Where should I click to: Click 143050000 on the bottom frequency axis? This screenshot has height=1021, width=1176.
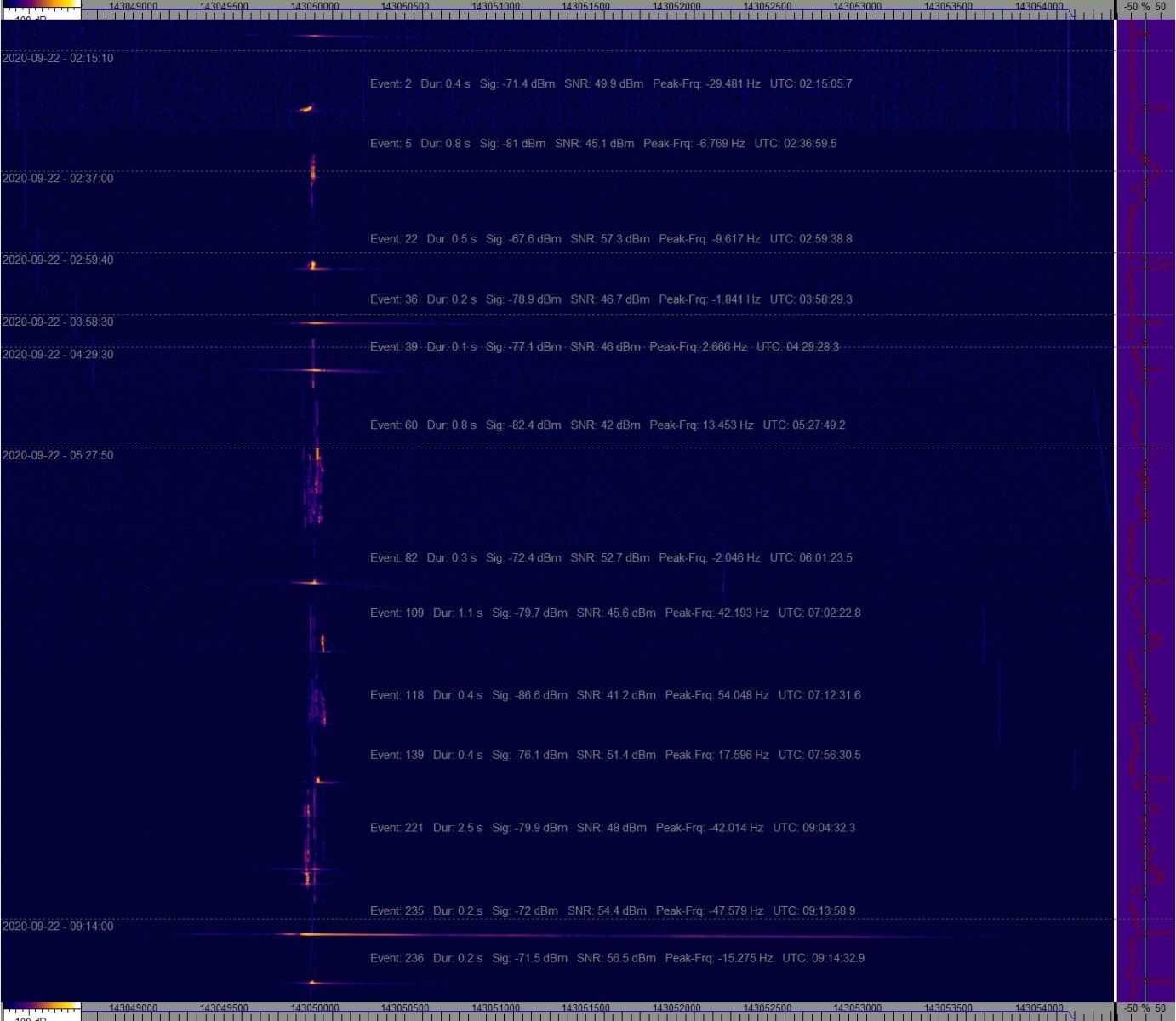(315, 1008)
